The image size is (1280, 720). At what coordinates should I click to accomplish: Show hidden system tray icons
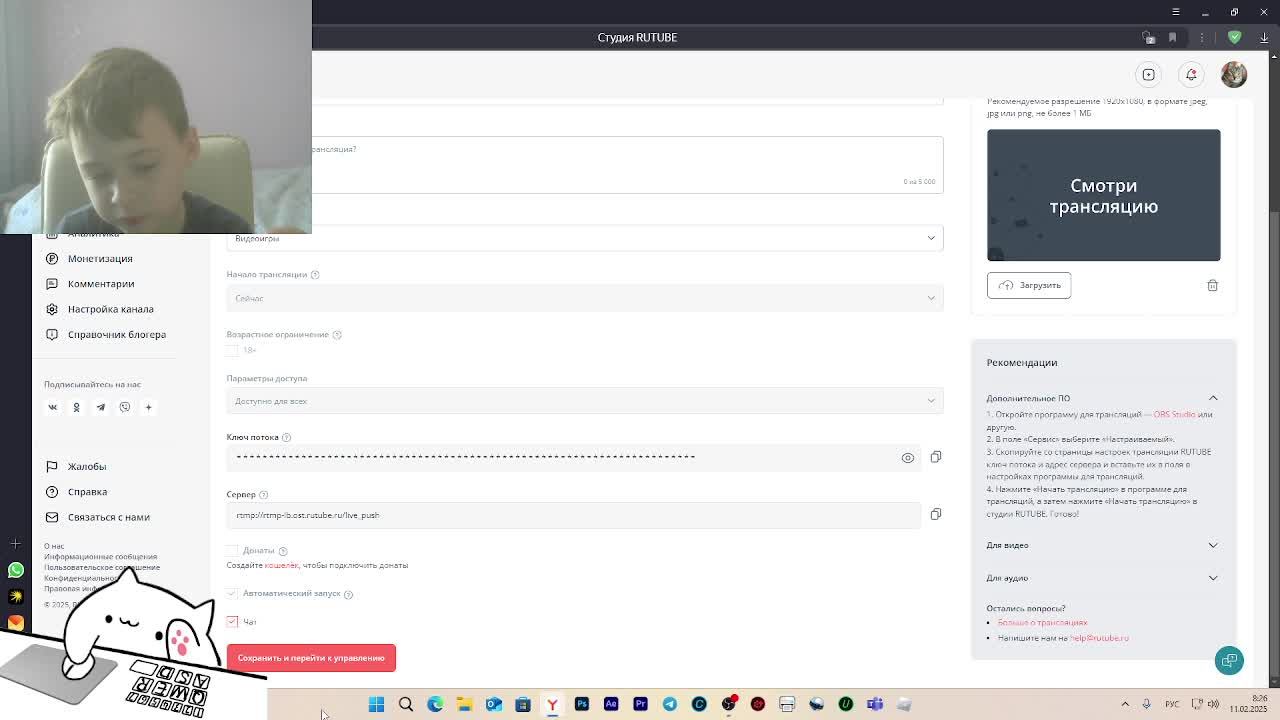[x=1125, y=704]
